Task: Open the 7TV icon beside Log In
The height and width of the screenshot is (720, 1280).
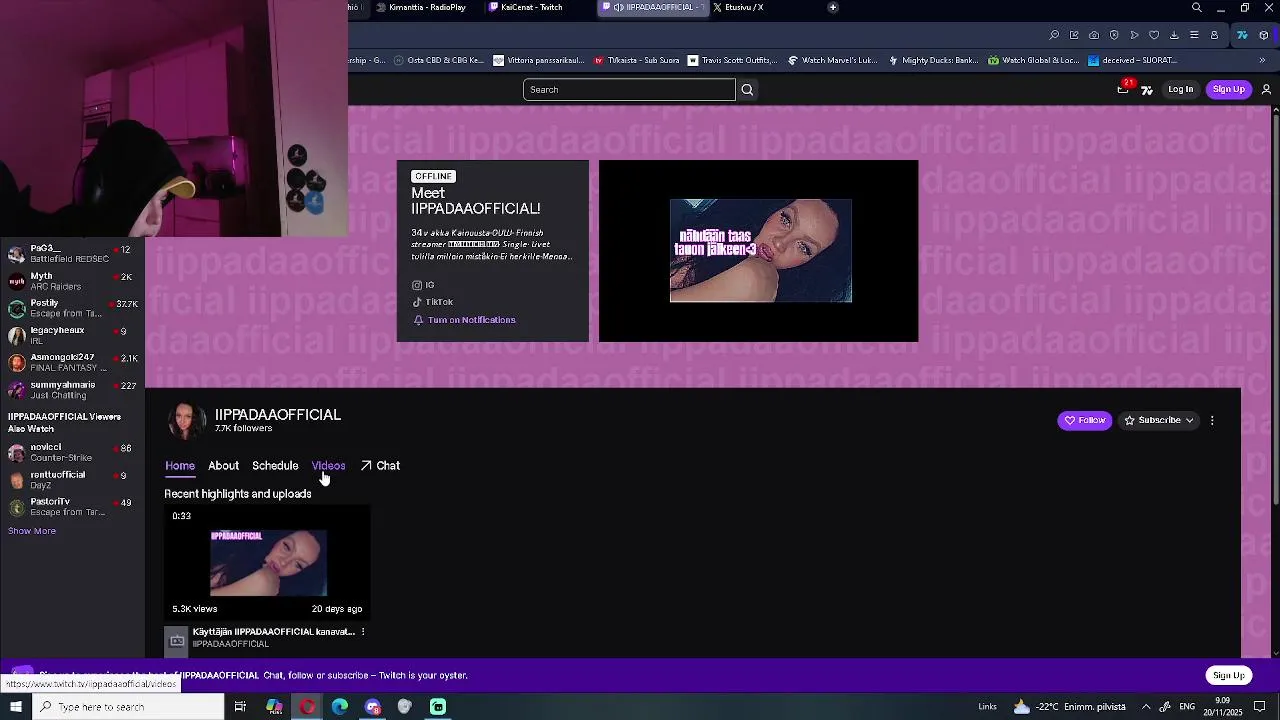Action: (x=1147, y=90)
